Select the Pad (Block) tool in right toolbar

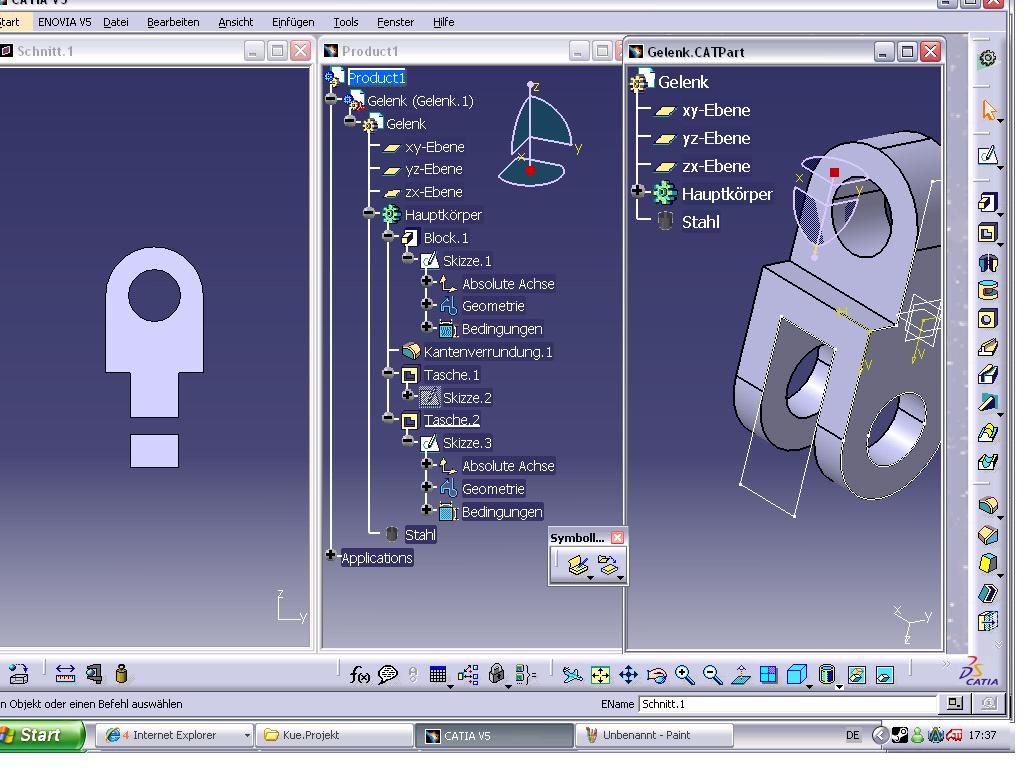tap(987, 203)
